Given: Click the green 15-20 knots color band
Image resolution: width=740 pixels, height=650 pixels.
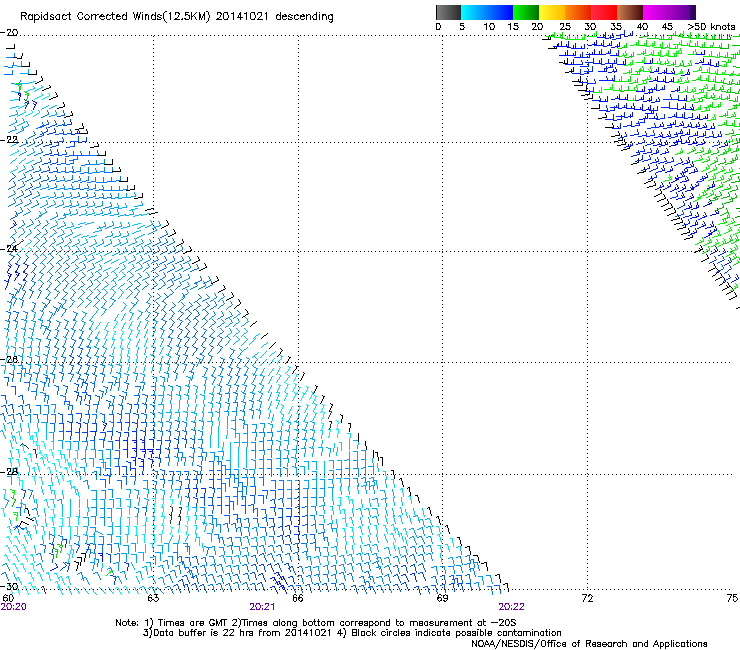Looking at the screenshot, I should [x=526, y=12].
